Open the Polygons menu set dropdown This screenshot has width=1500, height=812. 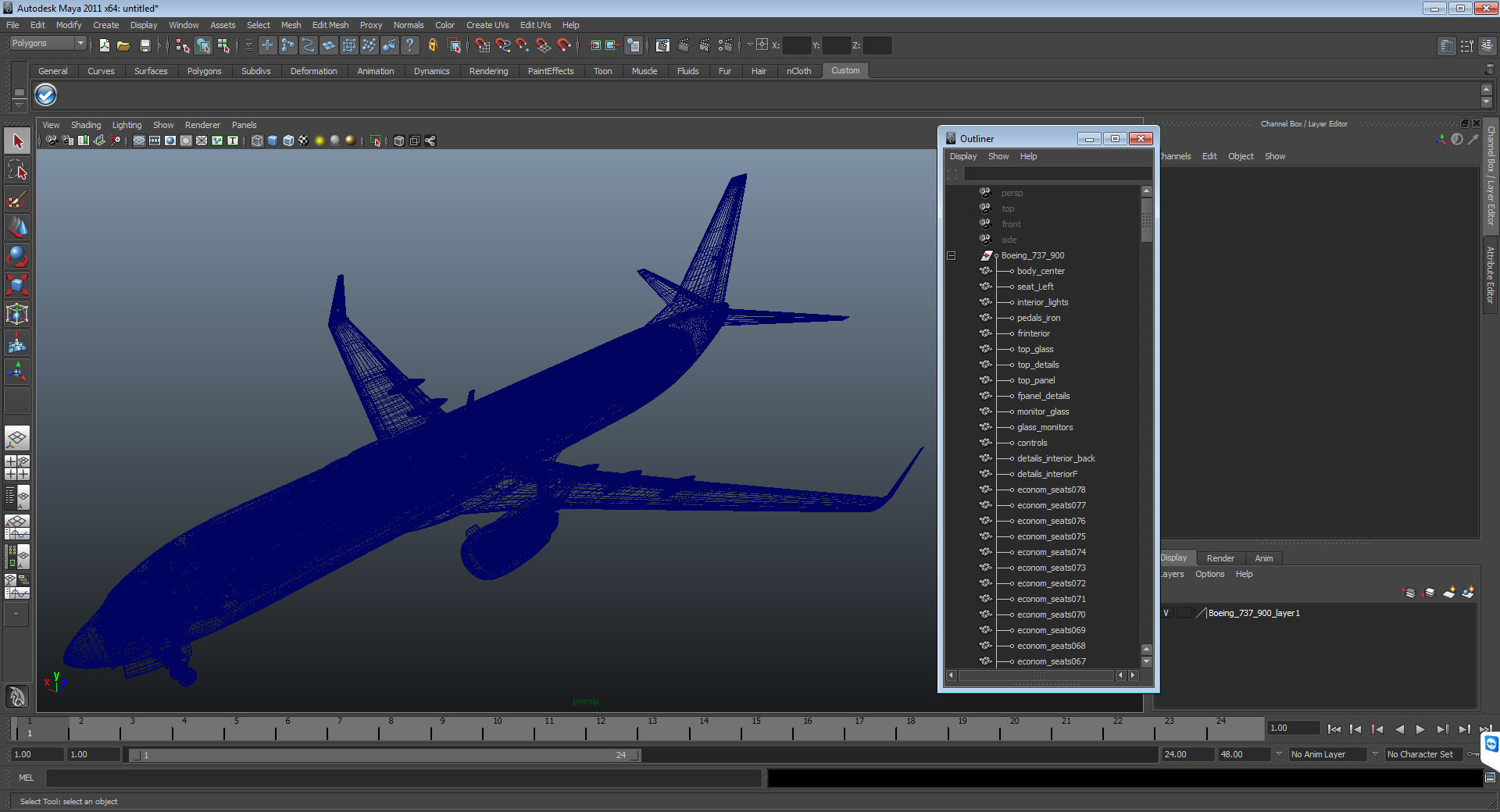point(48,44)
